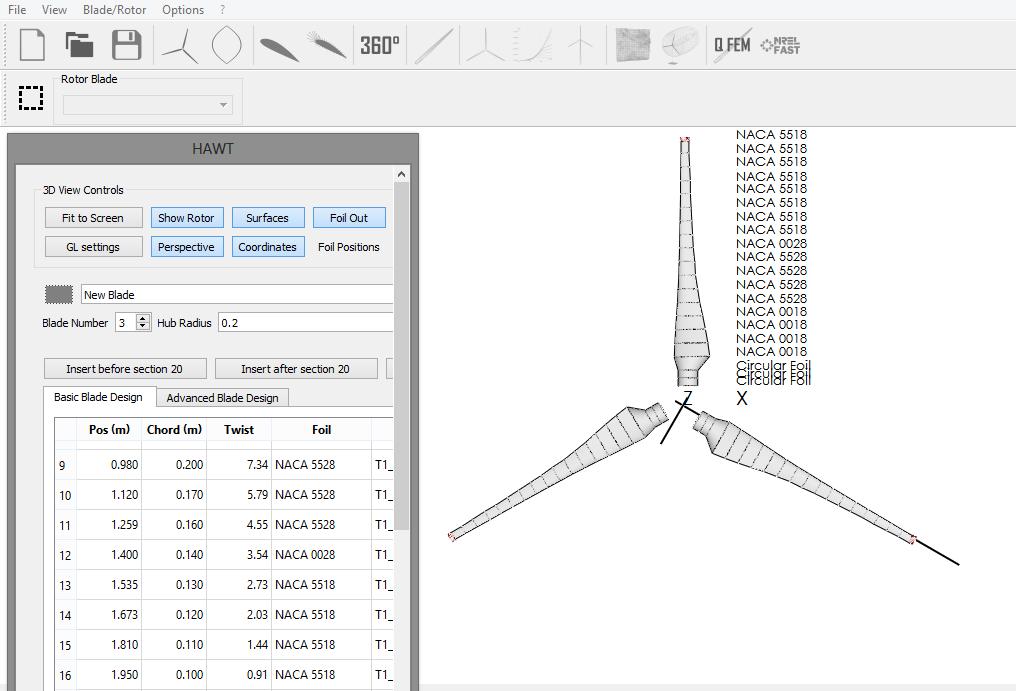Select the 7.34 twist cell
The height and width of the screenshot is (691, 1016).
(239, 465)
